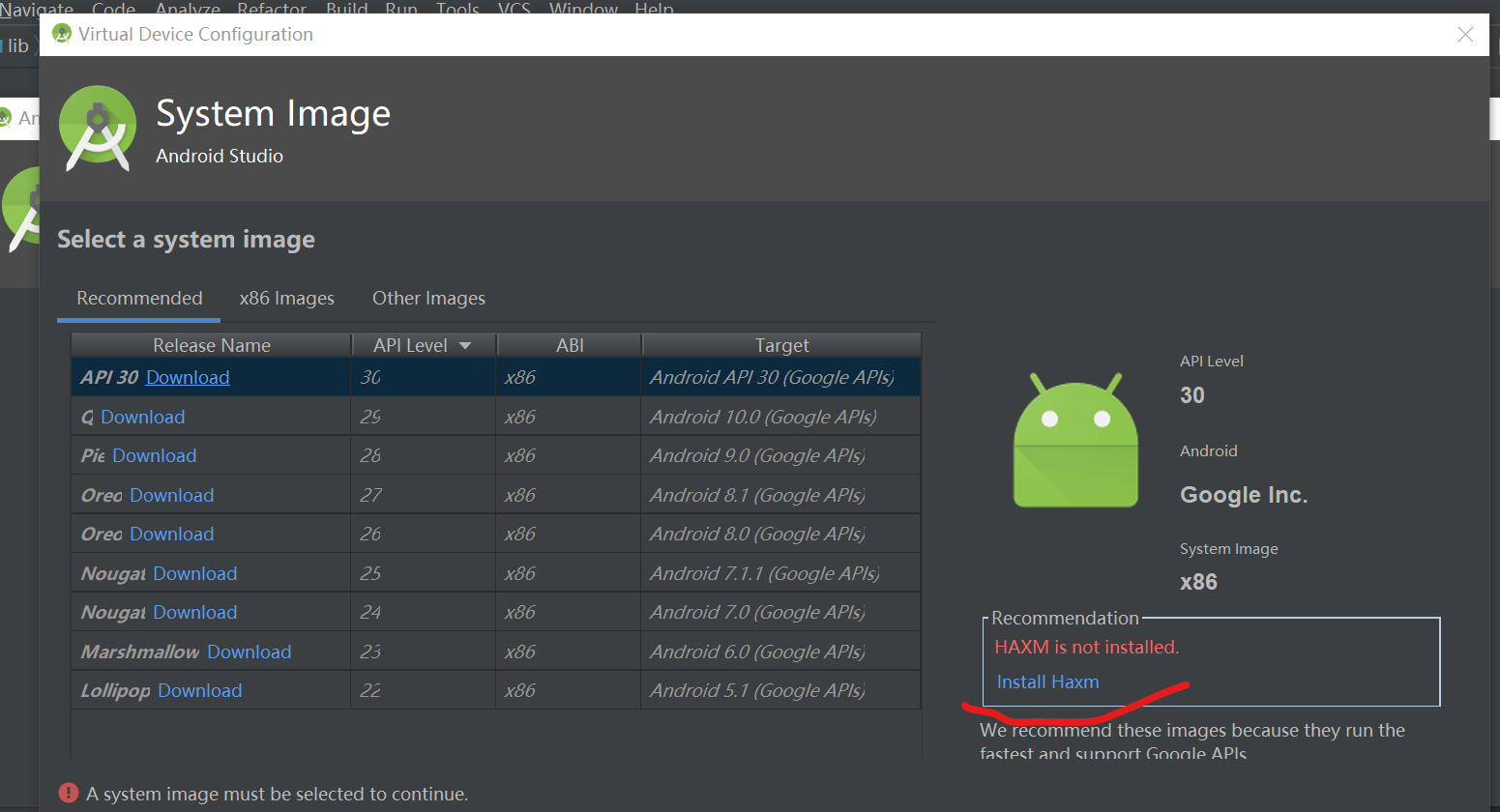This screenshot has width=1500, height=812.
Task: Download the Lollipop Android 5.1 image
Action: (199, 690)
